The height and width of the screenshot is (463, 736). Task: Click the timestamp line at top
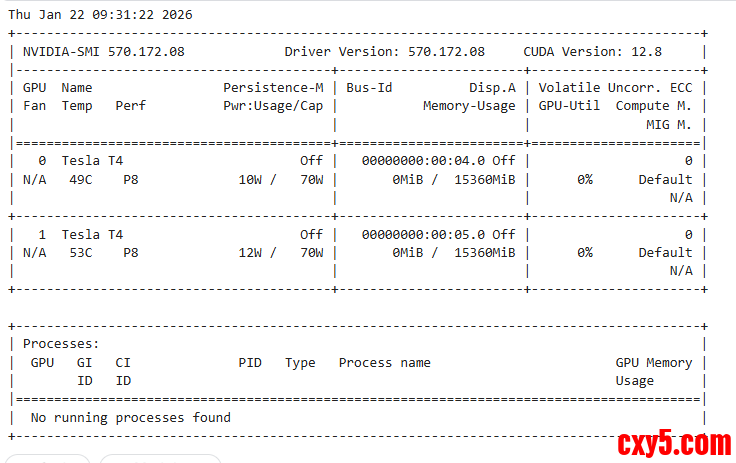[100, 15]
